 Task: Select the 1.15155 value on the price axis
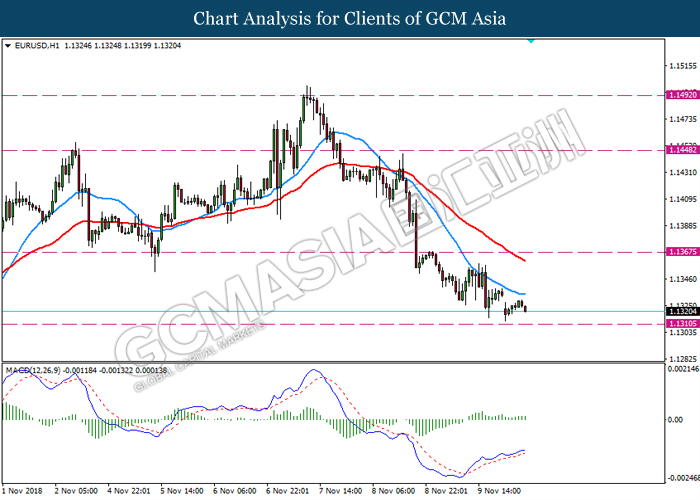[x=683, y=66]
